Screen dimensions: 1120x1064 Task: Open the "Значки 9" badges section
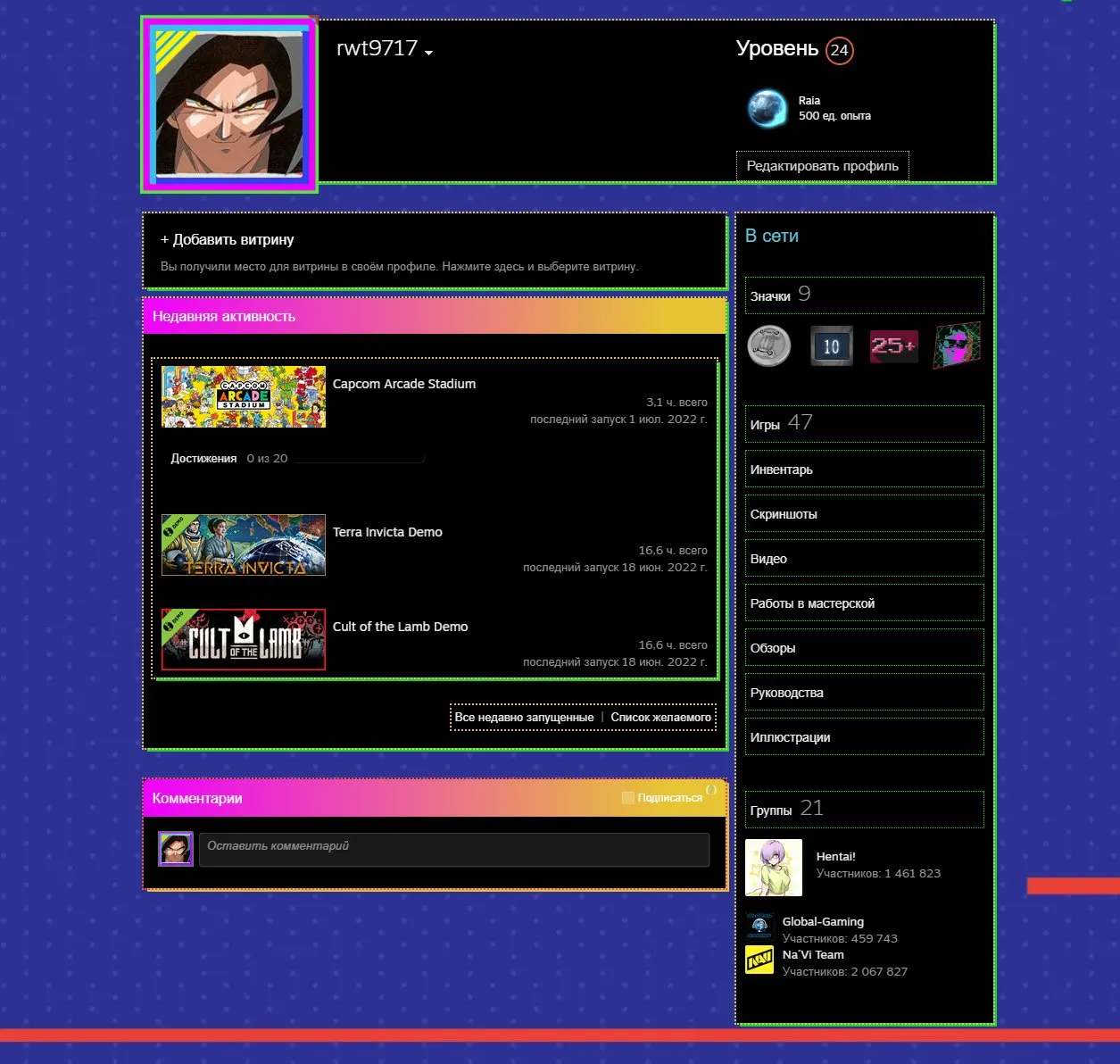click(865, 295)
